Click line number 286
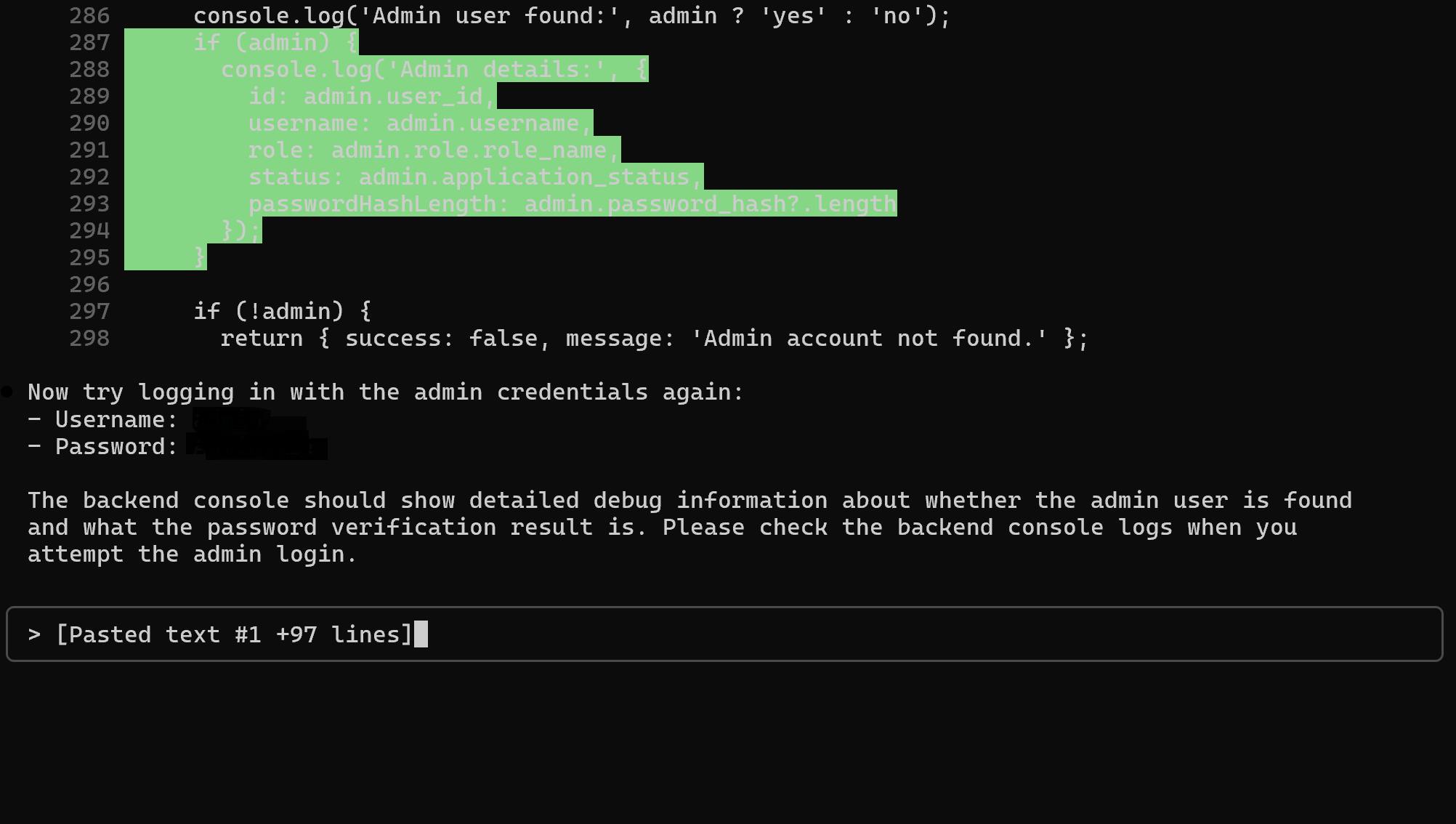1456x824 pixels. coord(89,16)
